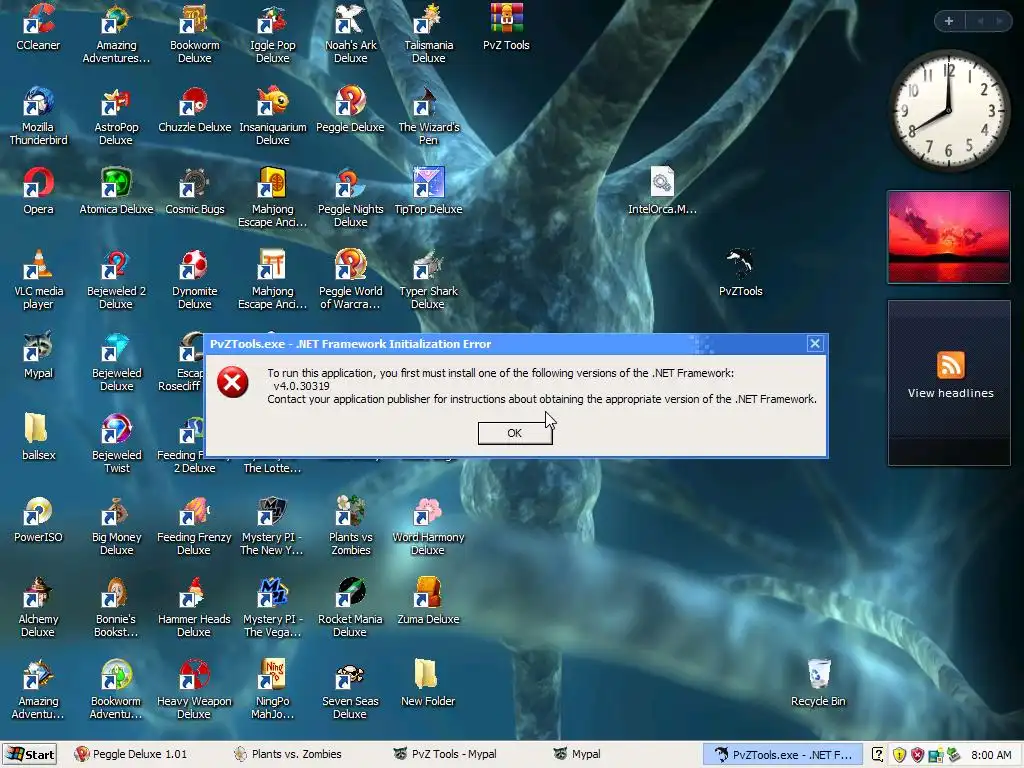Select the PvZ Tools archive icon

coord(506,27)
